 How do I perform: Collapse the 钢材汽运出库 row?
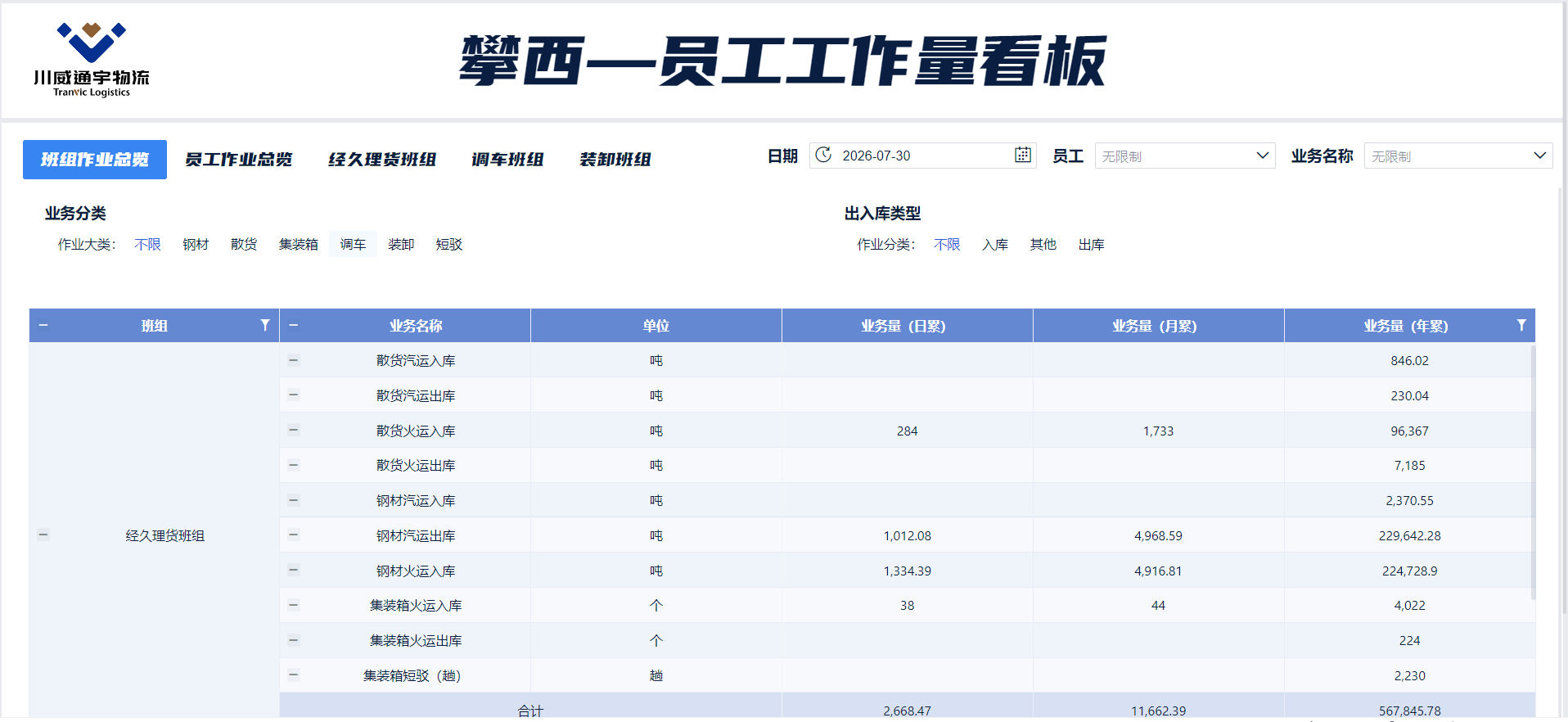294,535
